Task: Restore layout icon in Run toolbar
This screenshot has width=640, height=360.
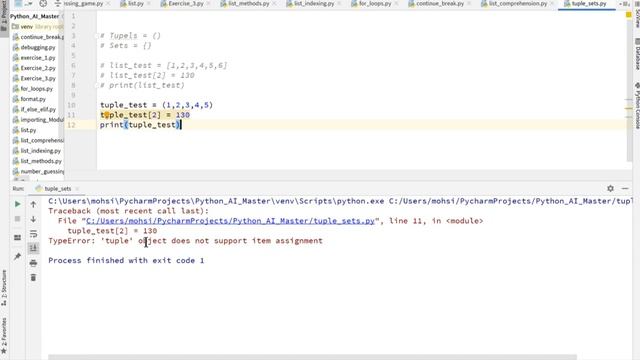Action: click(x=17, y=238)
